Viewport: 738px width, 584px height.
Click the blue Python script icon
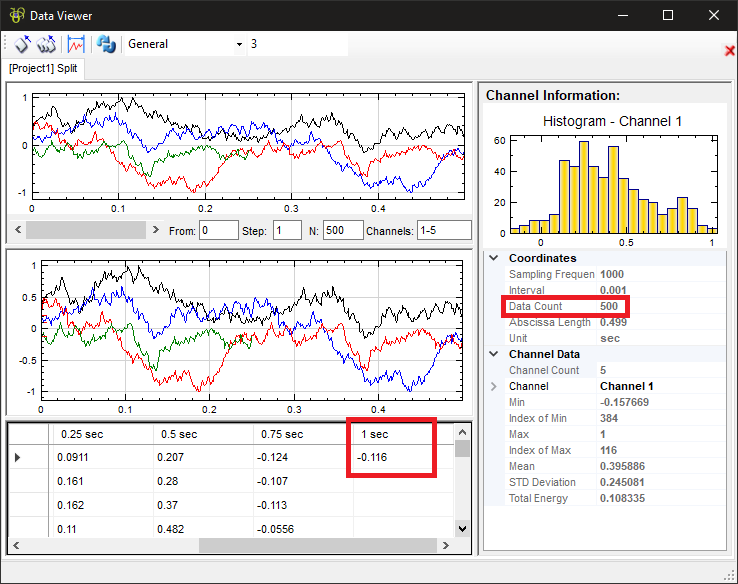click(104, 44)
